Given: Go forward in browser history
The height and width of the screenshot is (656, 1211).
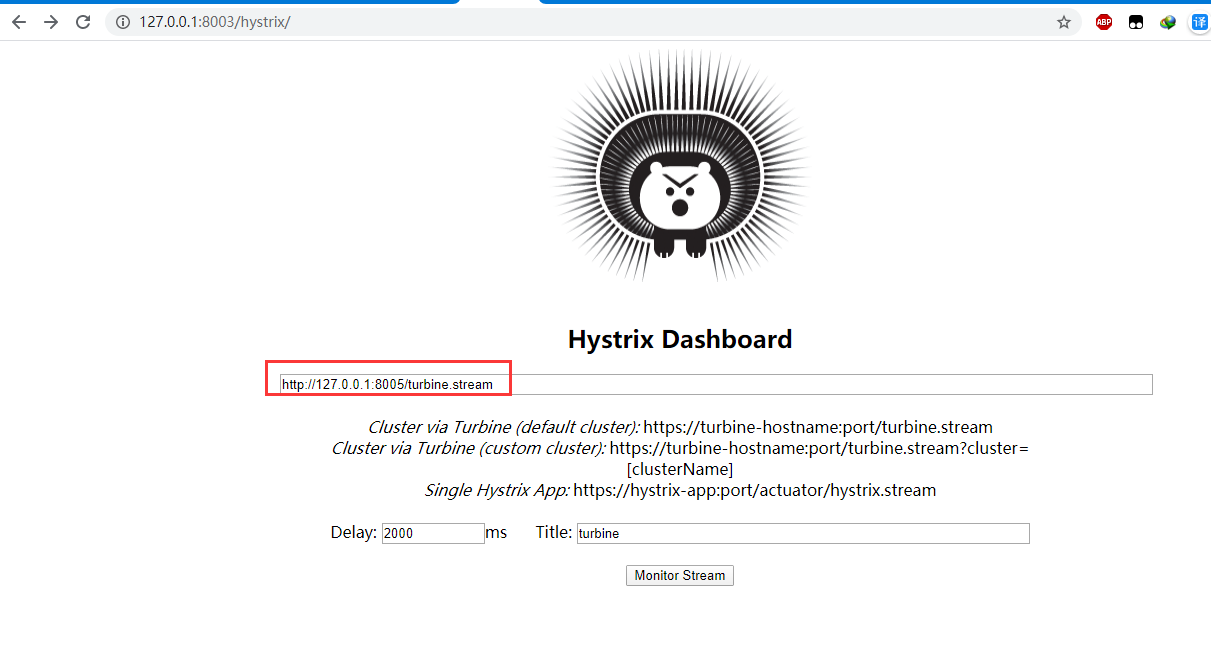Looking at the screenshot, I should click(51, 22).
